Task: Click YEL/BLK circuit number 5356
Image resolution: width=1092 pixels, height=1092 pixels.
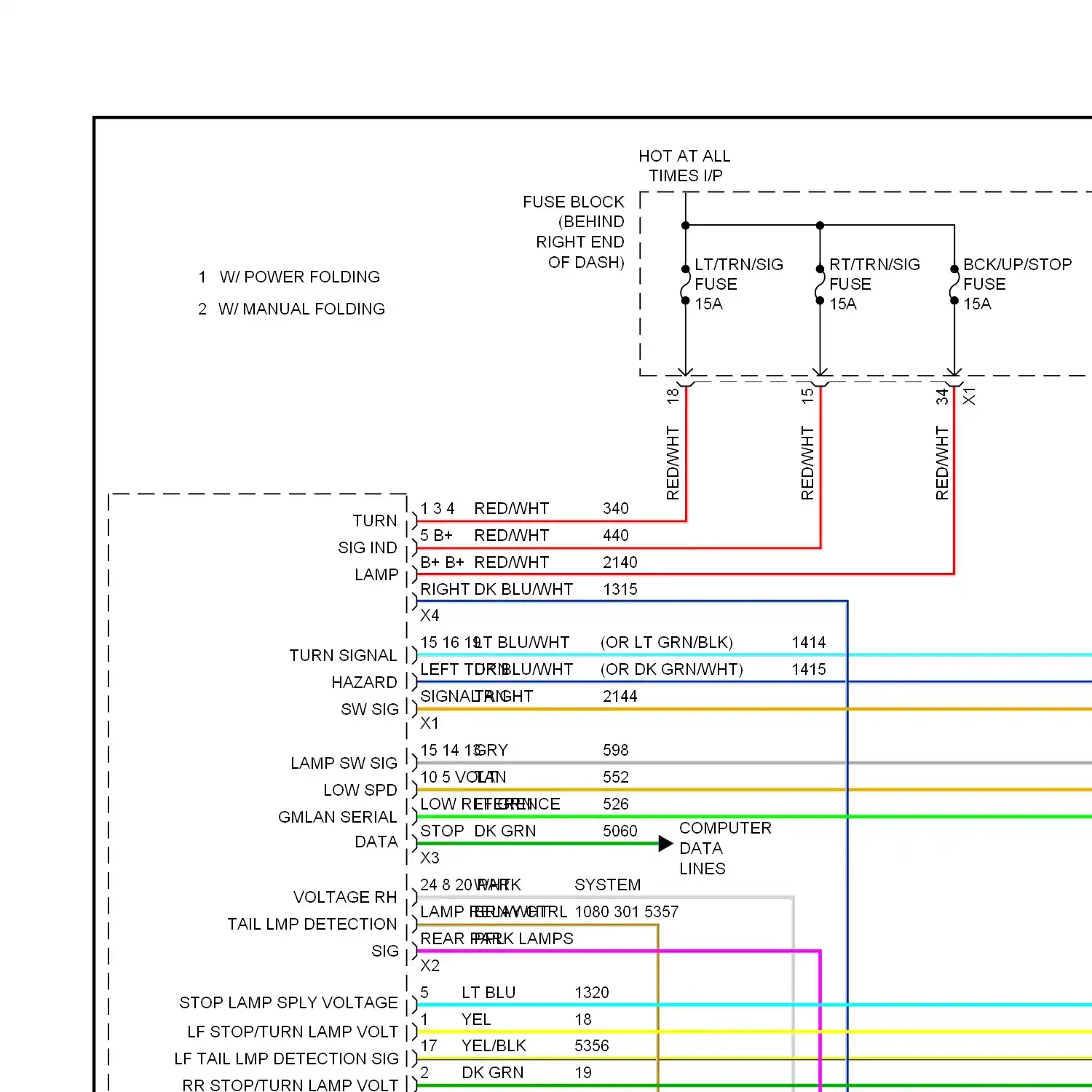Action: pyautogui.click(x=592, y=1045)
